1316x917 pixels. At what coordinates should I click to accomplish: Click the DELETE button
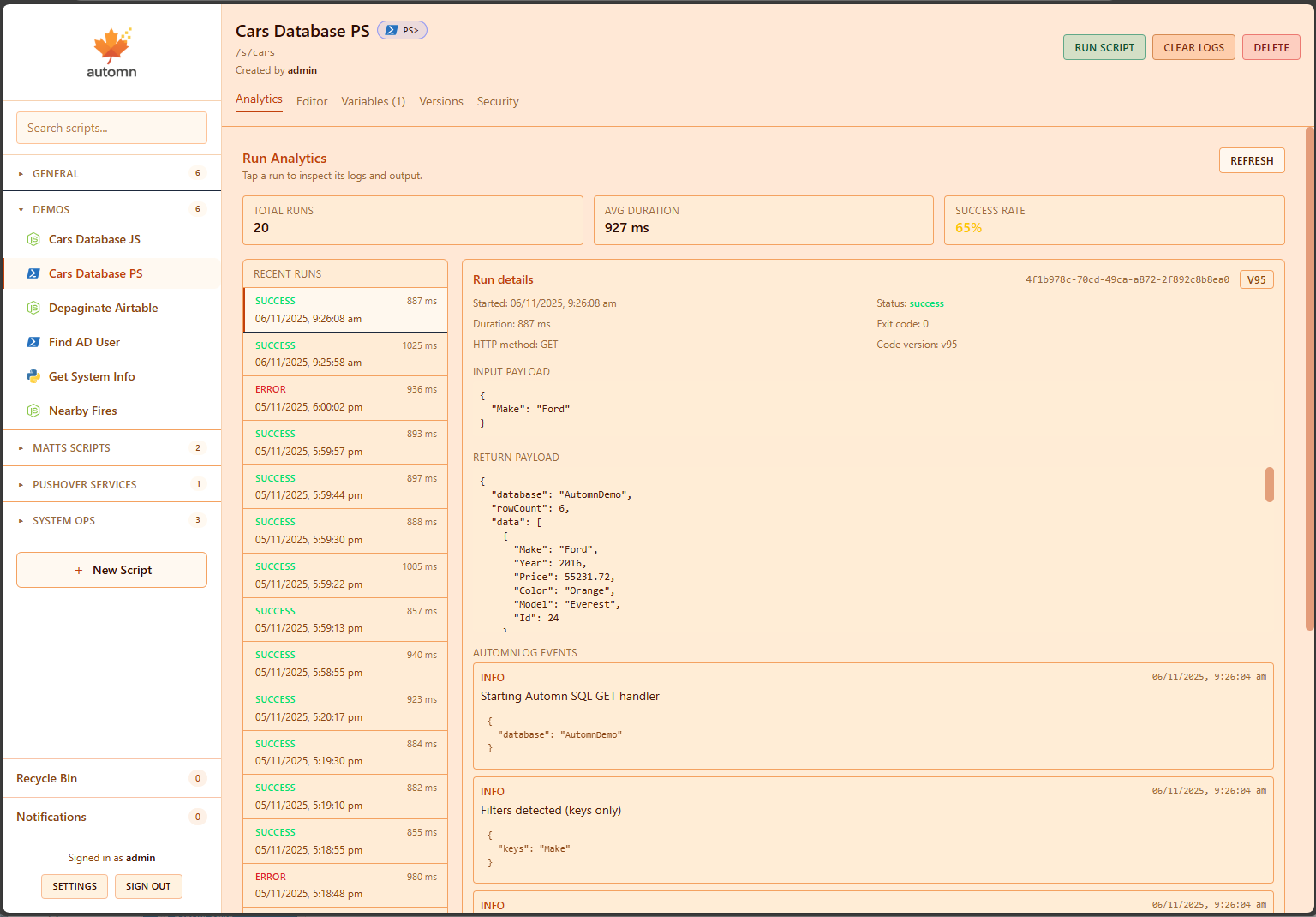coord(1271,47)
